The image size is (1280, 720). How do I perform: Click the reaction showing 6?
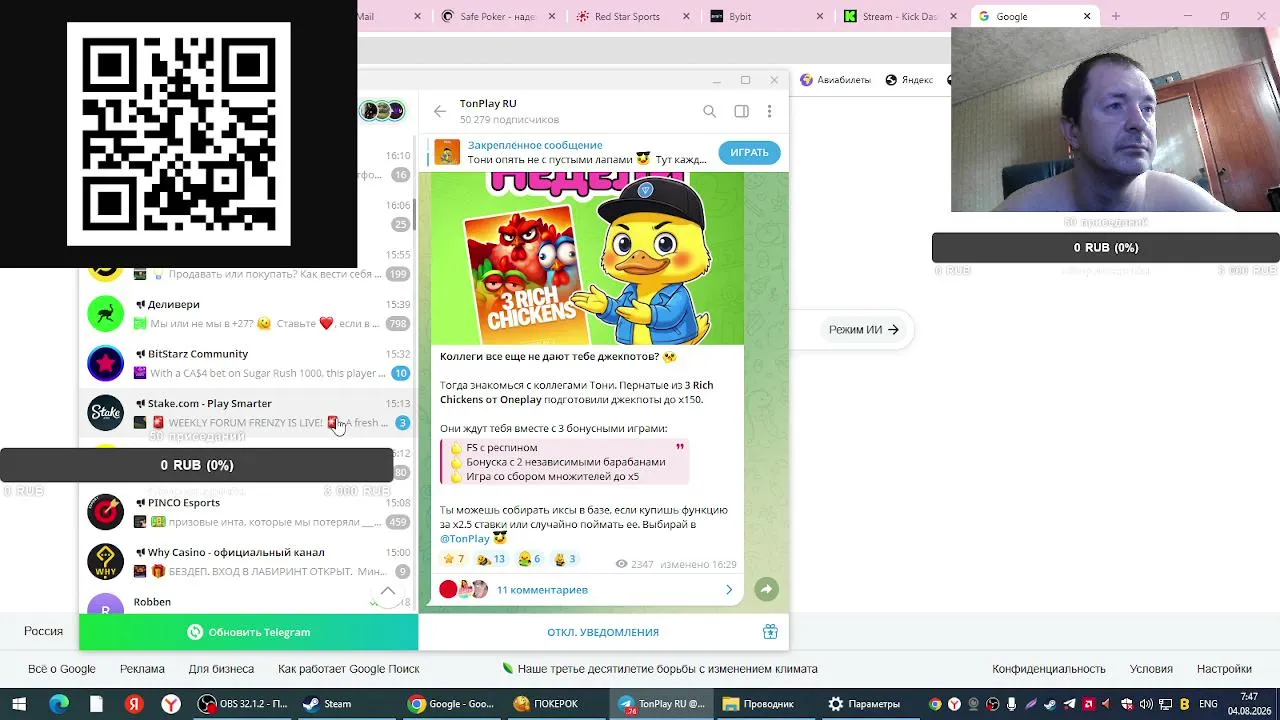[529, 559]
